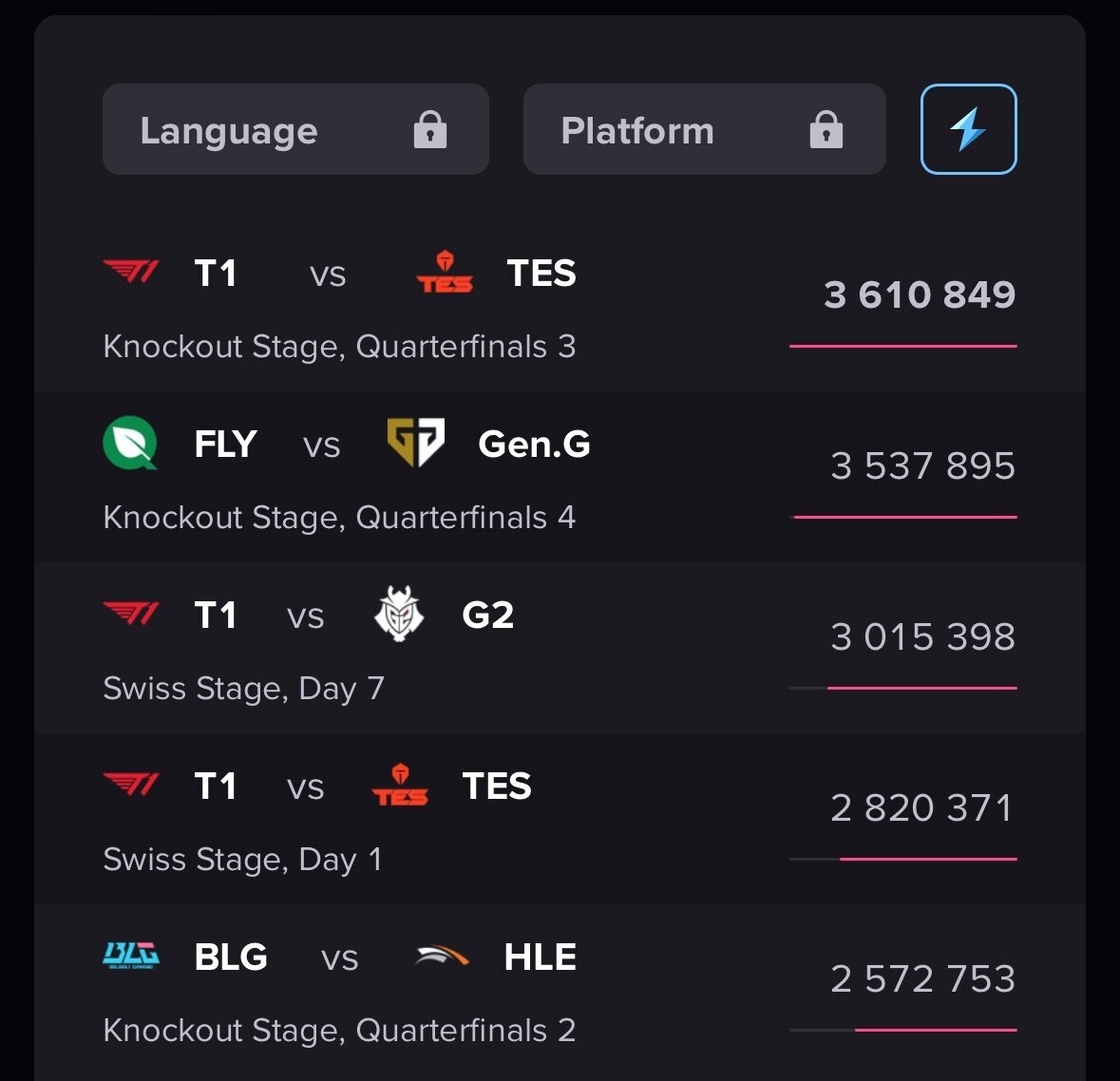Click T1 logo in Quarterfinals 3 match
Screen dimensions: 1120x1081
131,273
